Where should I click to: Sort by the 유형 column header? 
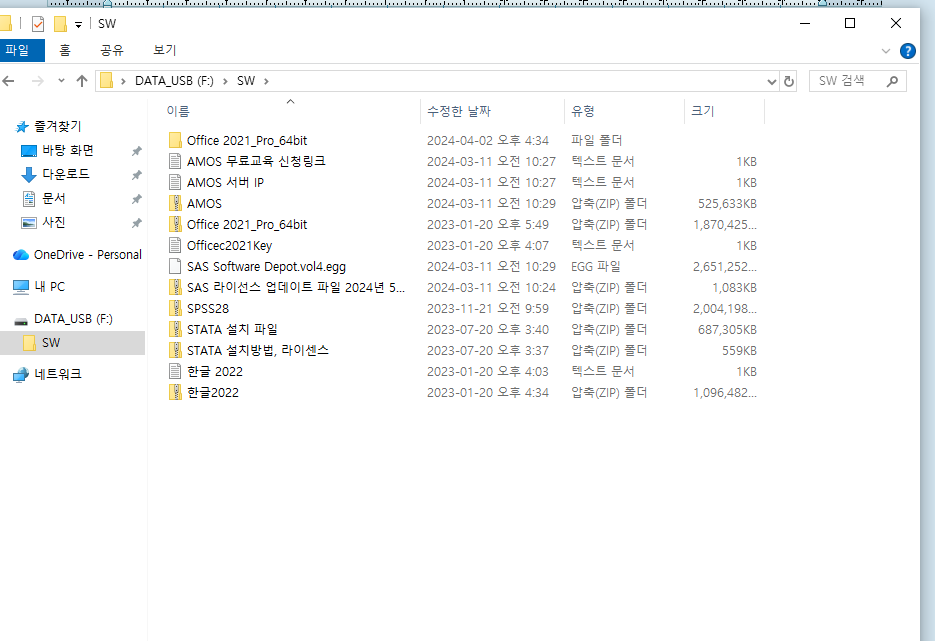pos(583,112)
